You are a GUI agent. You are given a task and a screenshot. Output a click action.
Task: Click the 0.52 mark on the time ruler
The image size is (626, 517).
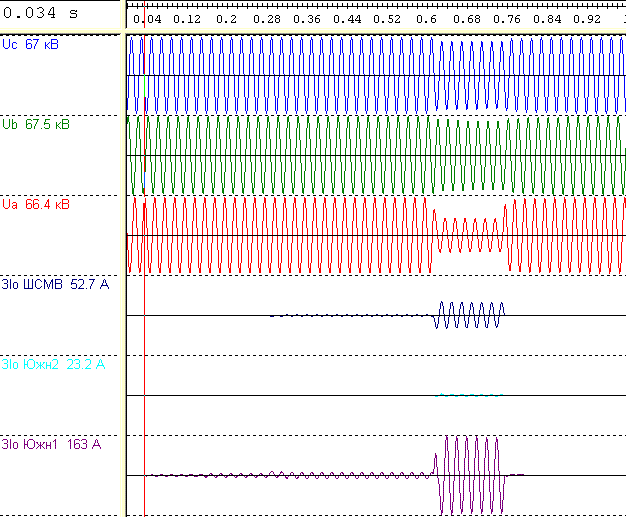click(387, 19)
